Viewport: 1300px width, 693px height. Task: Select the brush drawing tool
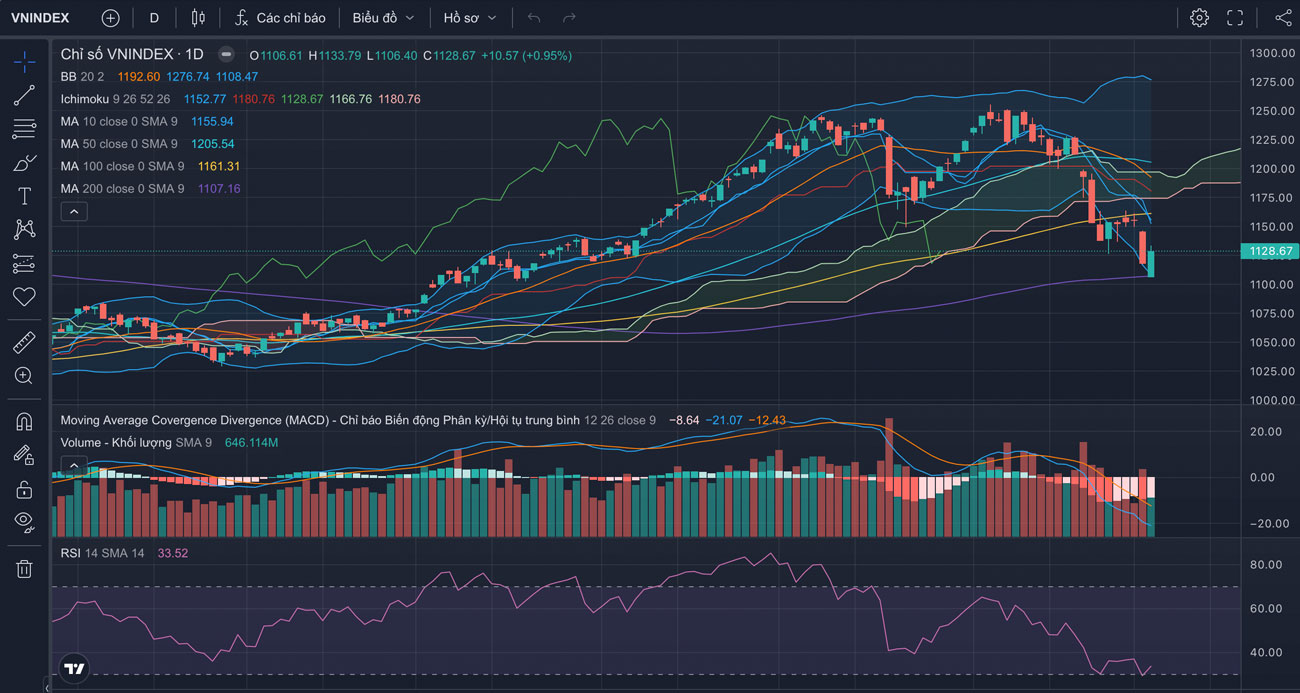[x=24, y=163]
